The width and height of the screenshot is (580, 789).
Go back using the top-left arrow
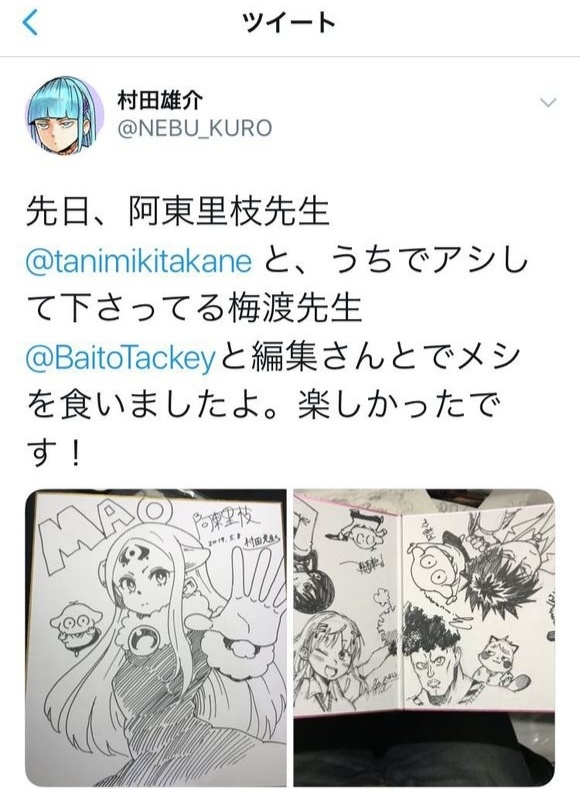pos(30,23)
